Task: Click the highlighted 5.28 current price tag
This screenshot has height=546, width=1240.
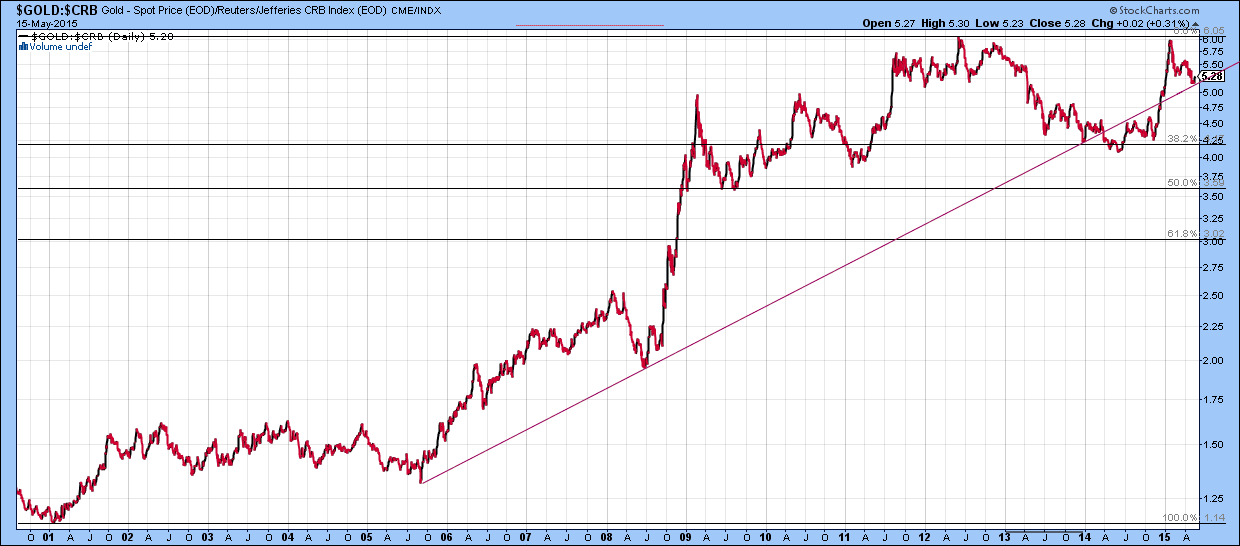Action: coord(1213,76)
